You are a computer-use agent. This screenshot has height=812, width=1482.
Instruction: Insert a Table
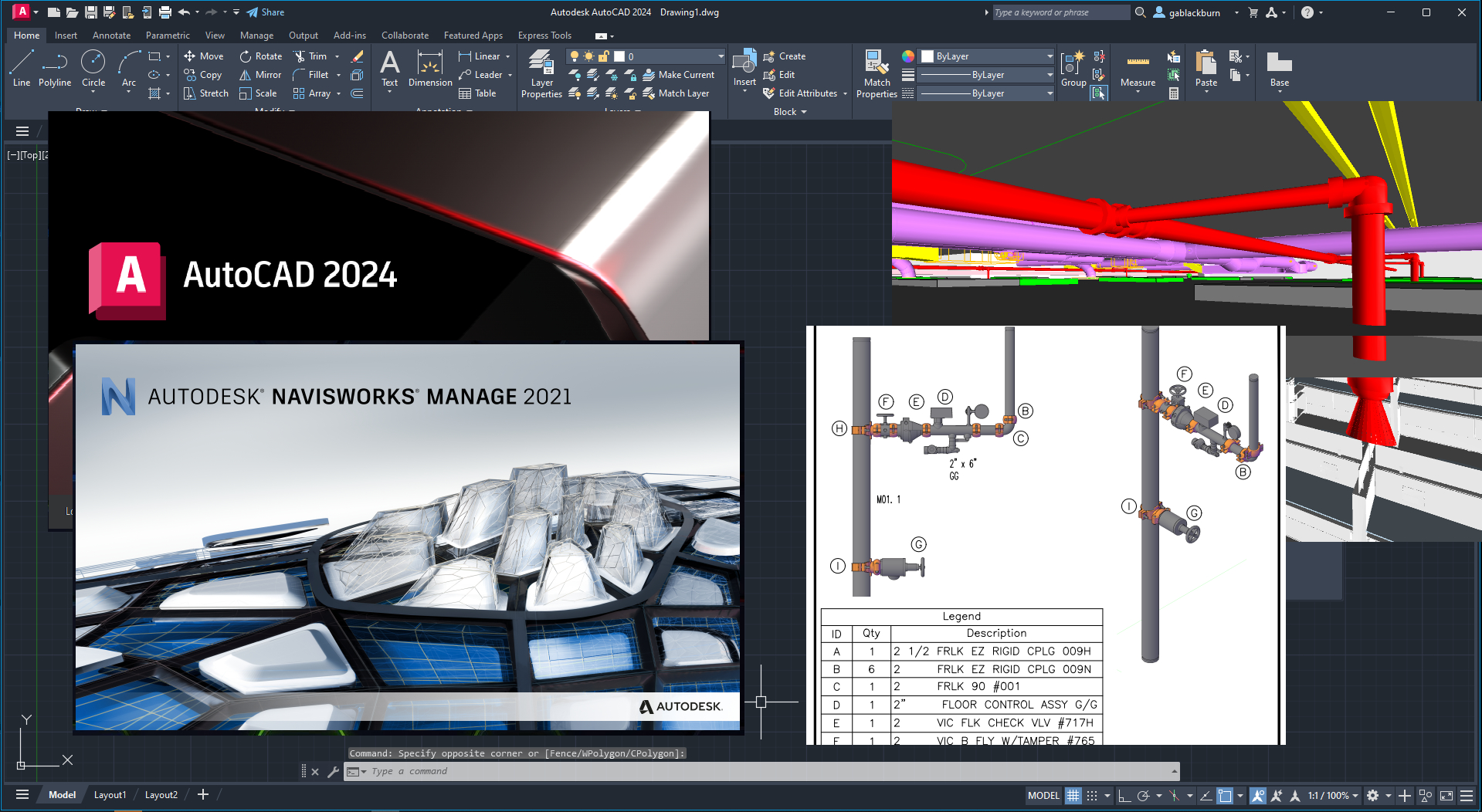pyautogui.click(x=477, y=93)
